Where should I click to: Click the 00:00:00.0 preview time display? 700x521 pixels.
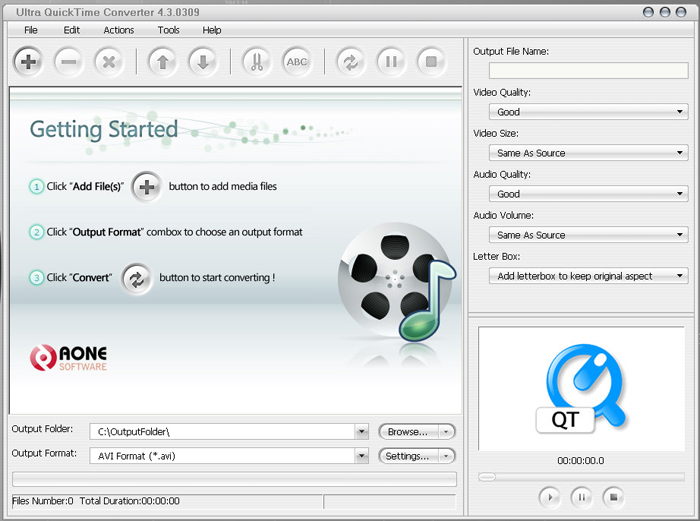(581, 460)
